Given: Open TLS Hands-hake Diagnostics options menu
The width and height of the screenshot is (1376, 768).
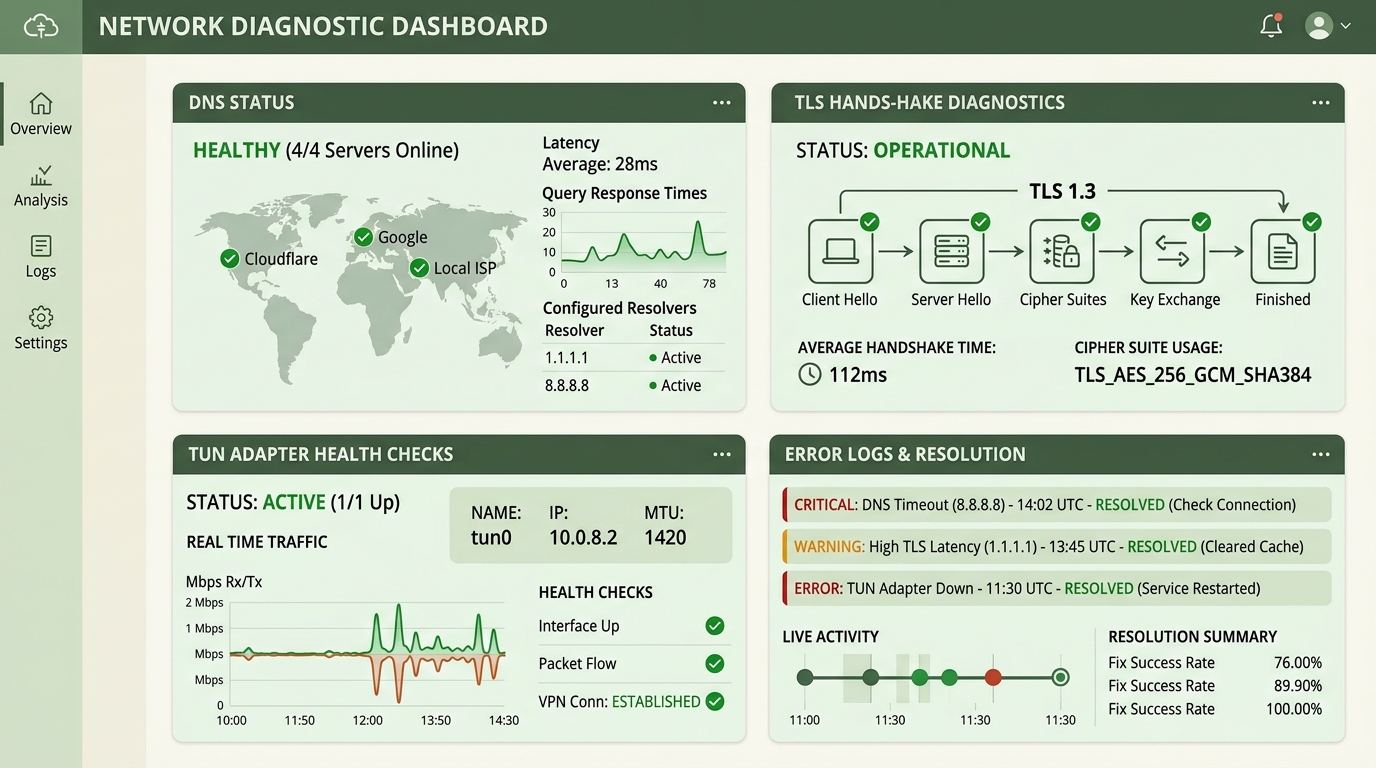Looking at the screenshot, I should tap(1321, 102).
